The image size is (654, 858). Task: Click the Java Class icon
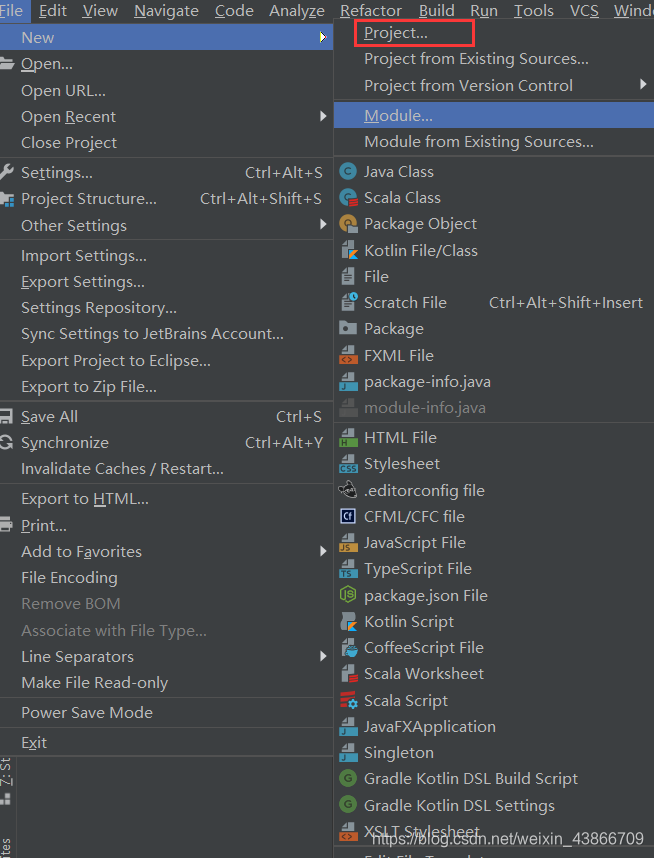pyautogui.click(x=348, y=171)
